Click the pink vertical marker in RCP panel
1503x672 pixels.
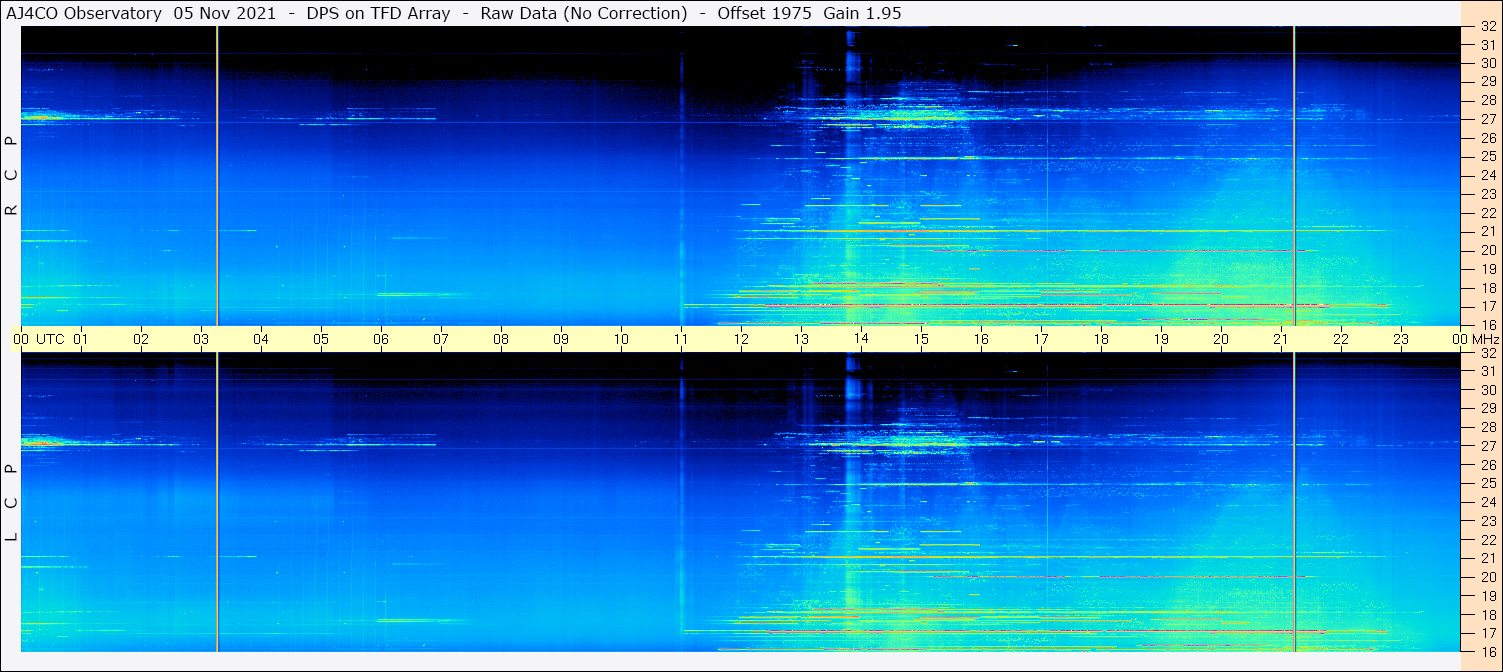[217, 176]
